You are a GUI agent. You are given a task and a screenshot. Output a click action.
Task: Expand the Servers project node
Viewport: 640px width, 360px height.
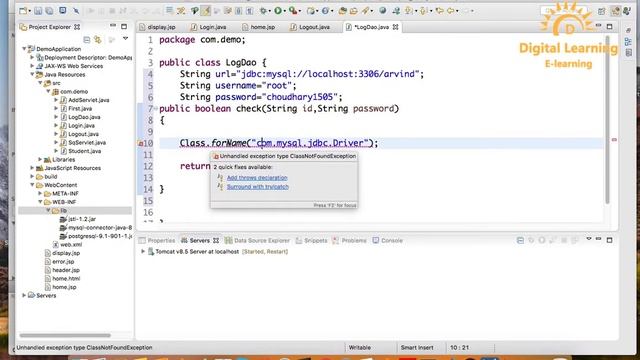(x=24, y=296)
